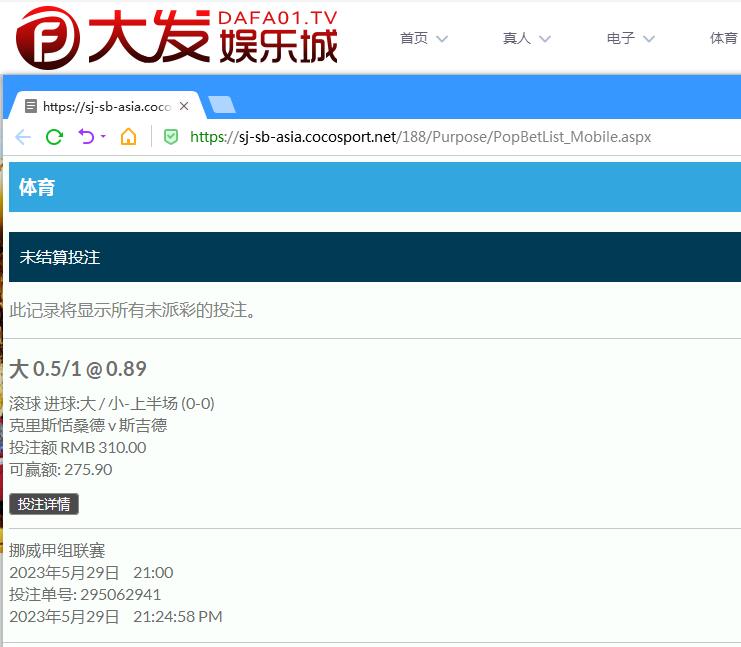Open the dropdown arrow beside undo icon
This screenshot has height=647, width=741.
point(103,136)
